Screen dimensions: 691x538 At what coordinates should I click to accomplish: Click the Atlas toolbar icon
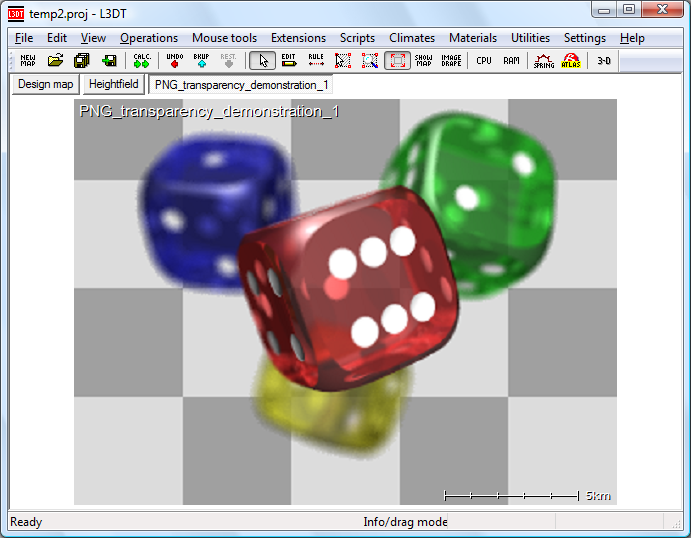pos(571,60)
